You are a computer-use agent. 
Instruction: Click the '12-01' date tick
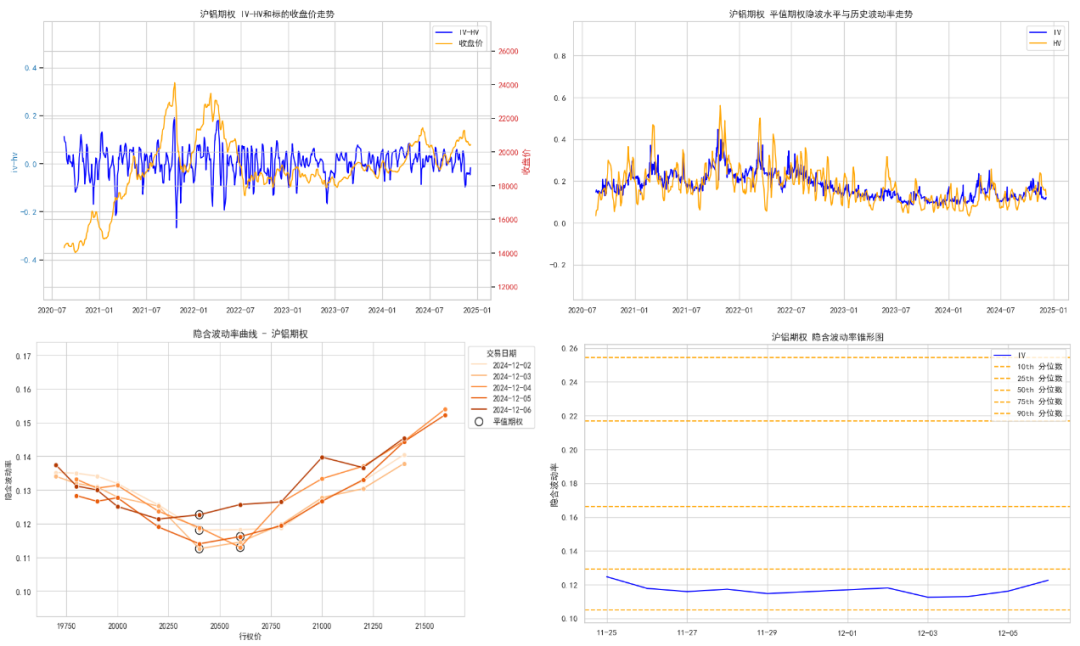click(x=847, y=632)
